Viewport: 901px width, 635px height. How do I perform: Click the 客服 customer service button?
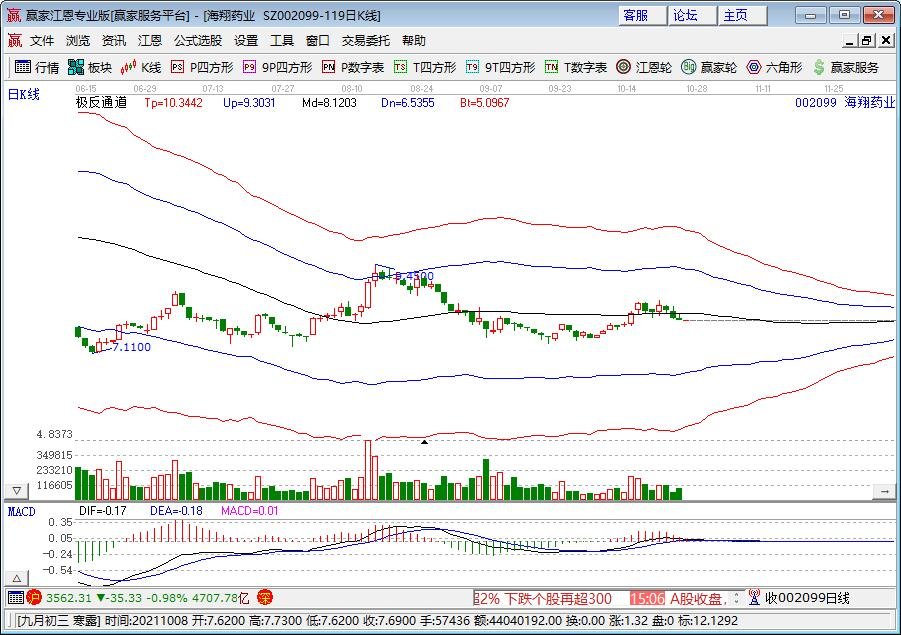pos(635,15)
